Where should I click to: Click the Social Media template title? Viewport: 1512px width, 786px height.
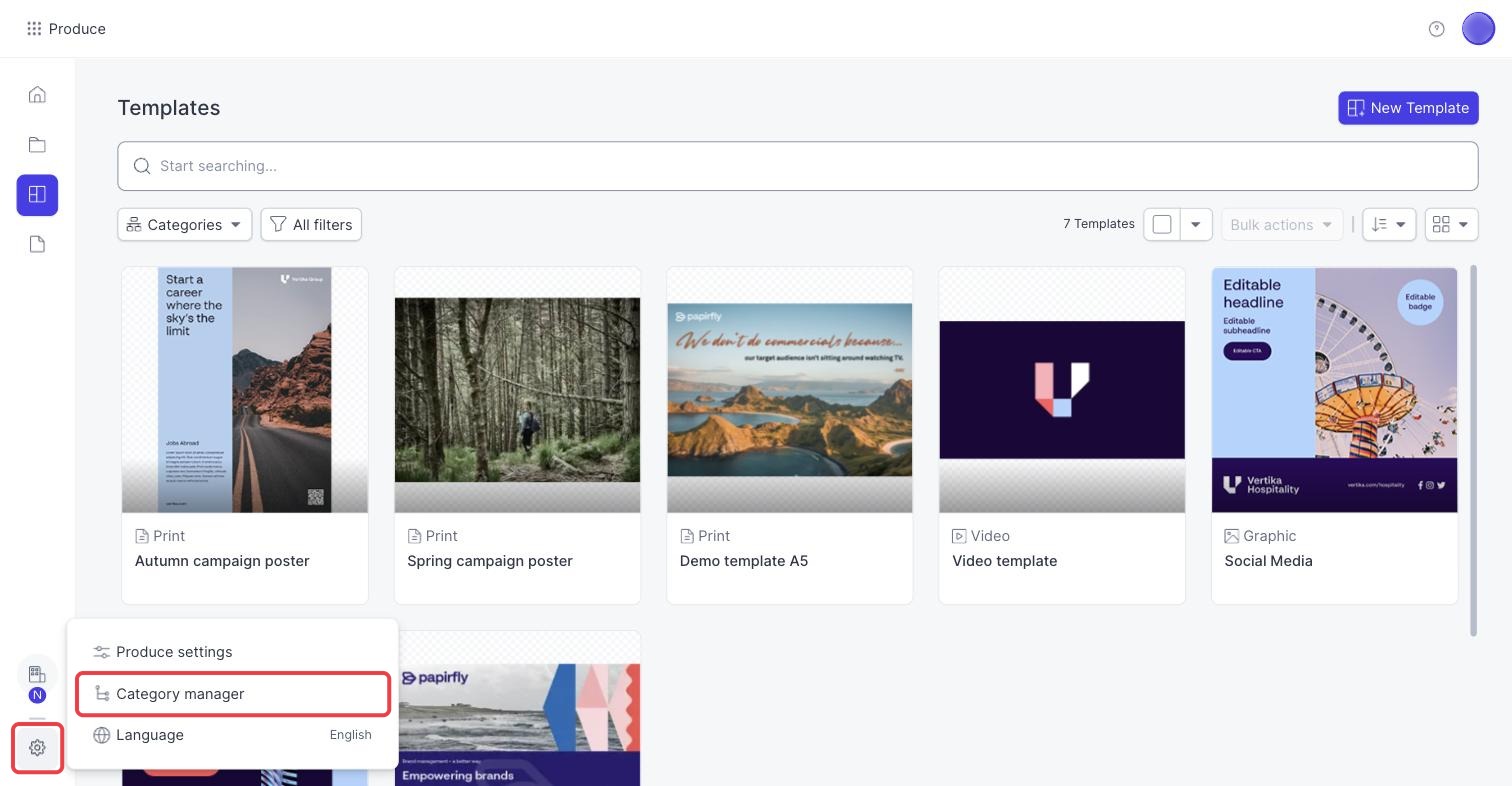1268,561
